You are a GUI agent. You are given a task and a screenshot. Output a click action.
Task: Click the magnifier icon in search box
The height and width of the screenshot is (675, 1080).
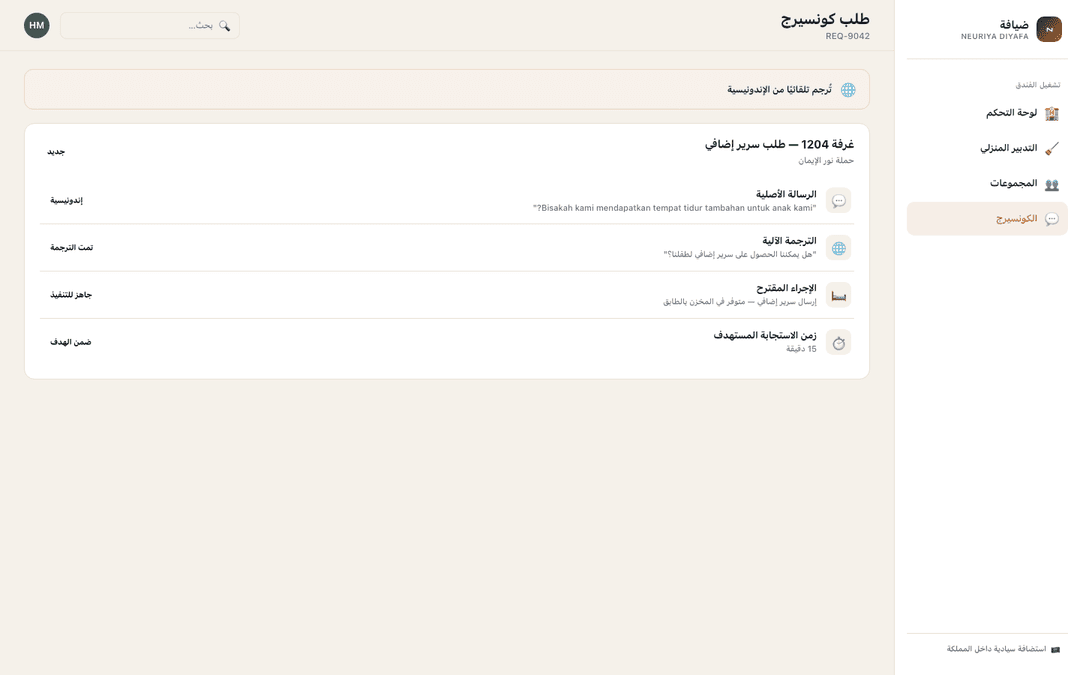click(x=225, y=25)
